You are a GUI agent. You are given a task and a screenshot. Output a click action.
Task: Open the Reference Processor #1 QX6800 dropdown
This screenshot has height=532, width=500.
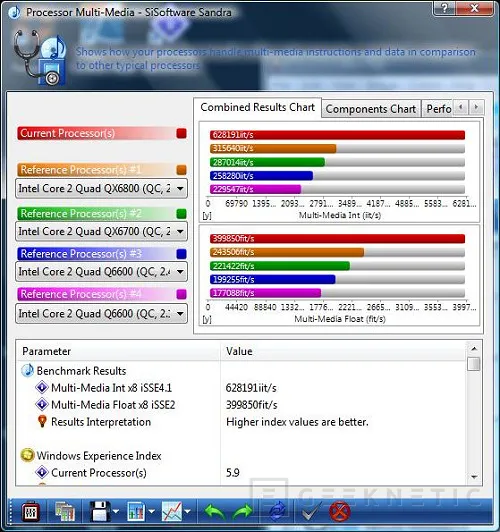[x=101, y=188]
